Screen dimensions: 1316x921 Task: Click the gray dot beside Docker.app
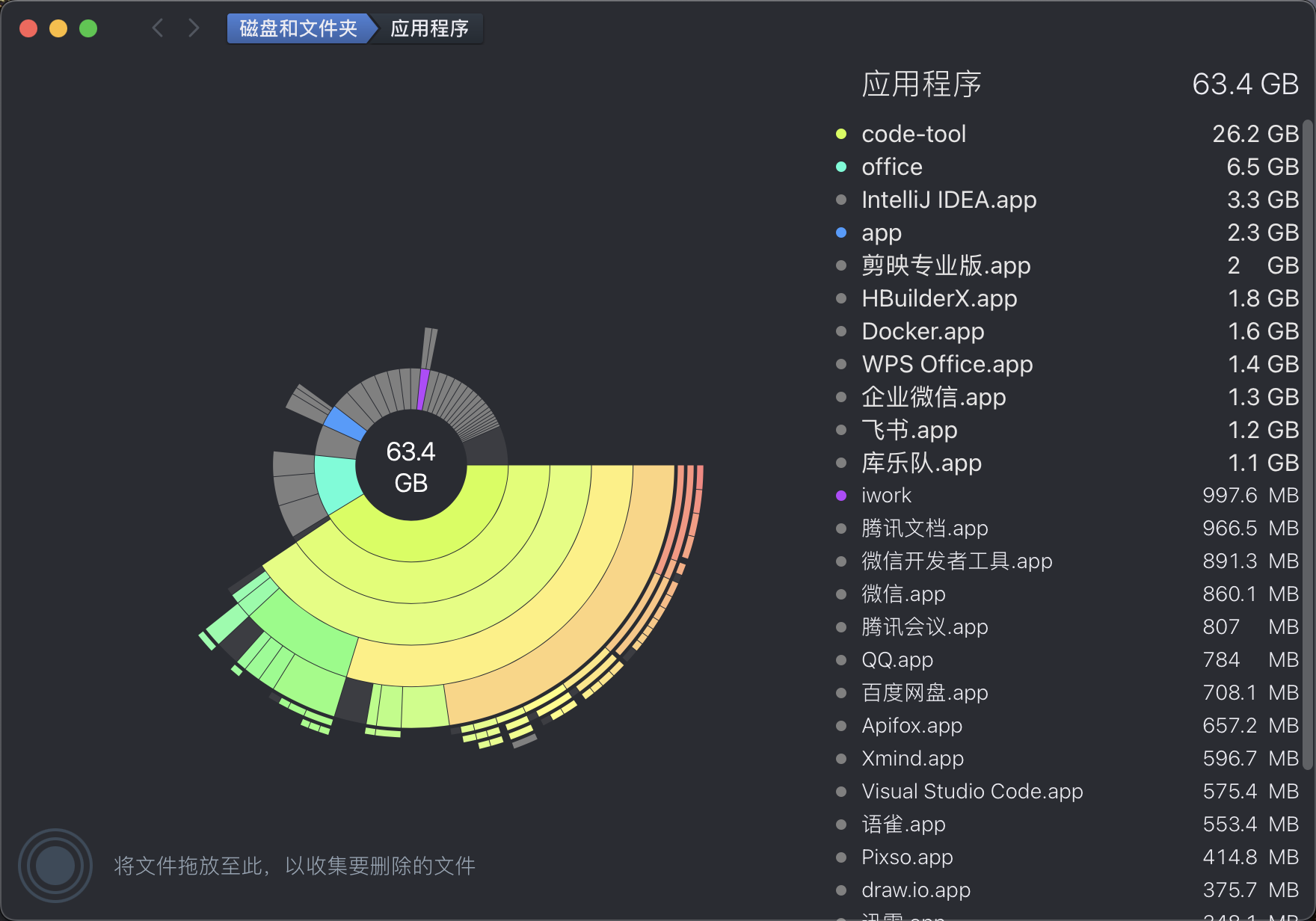[x=842, y=331]
